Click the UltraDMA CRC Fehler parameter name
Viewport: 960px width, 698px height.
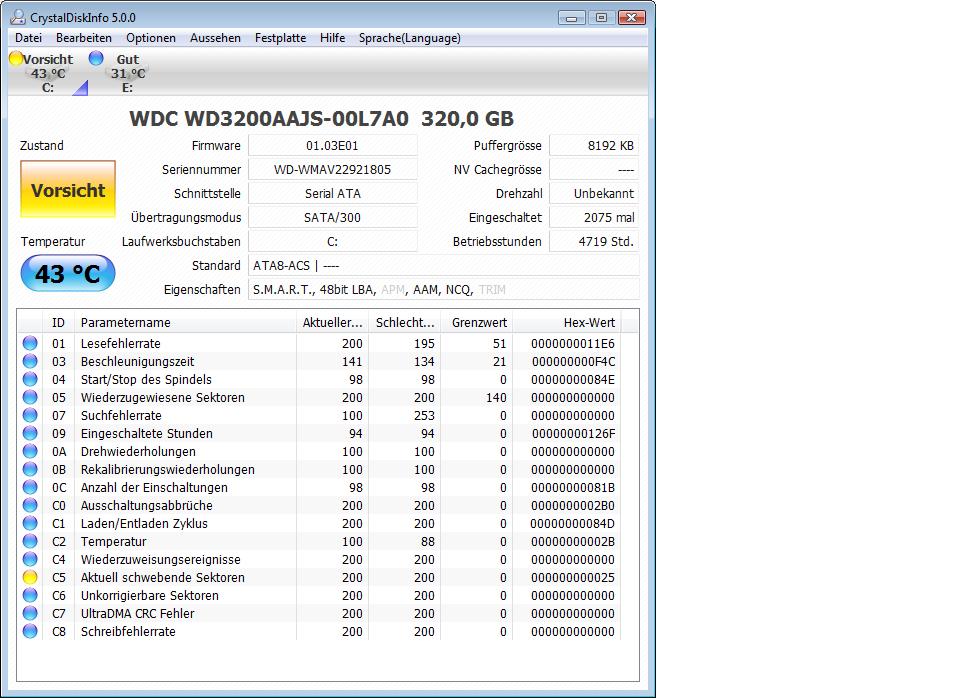tap(137, 614)
